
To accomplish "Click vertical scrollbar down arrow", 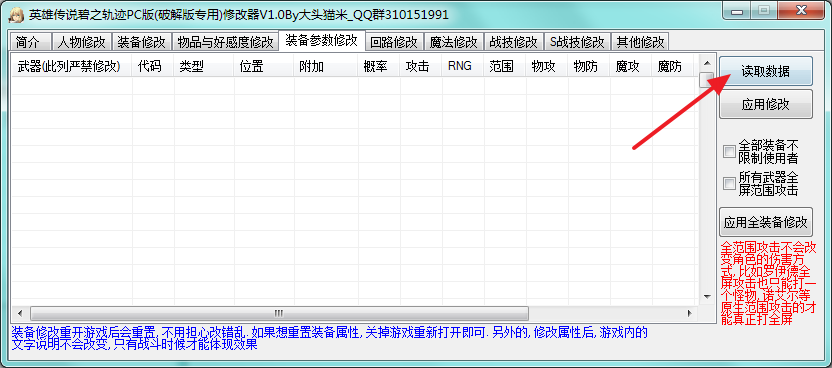I will (x=707, y=296).
